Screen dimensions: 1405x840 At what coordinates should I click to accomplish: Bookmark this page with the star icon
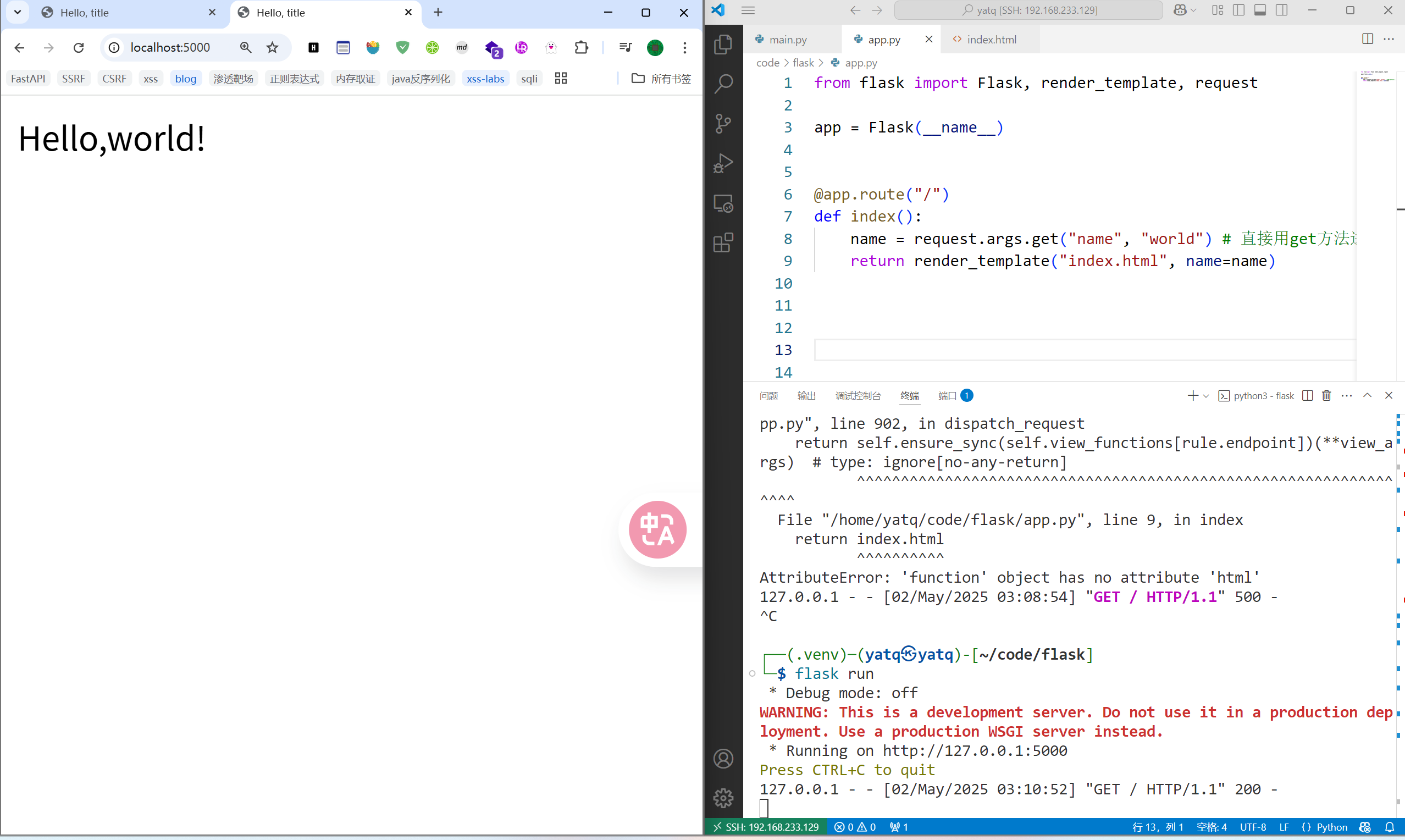(x=273, y=47)
